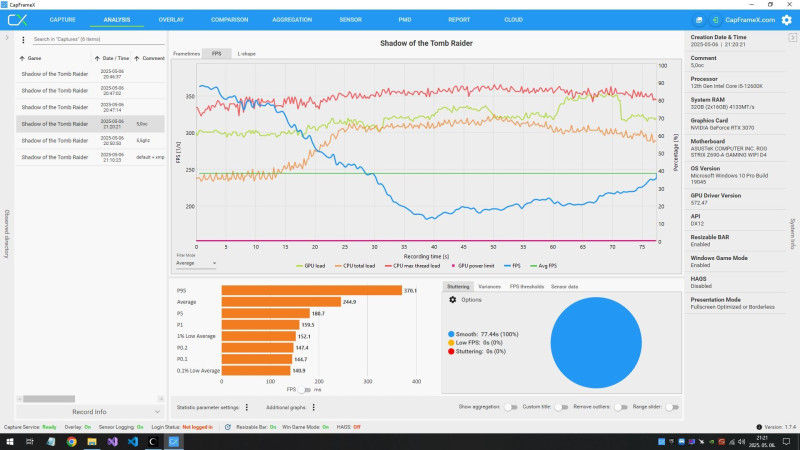The height and width of the screenshot is (450, 800).
Task: Select the Frametimes graph tab
Action: (x=186, y=54)
